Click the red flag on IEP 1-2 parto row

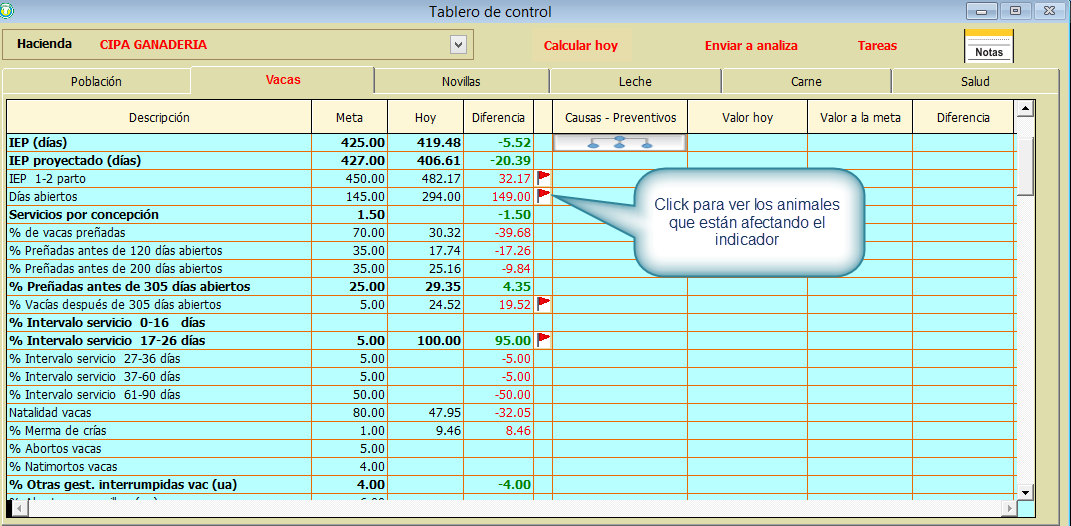pos(544,177)
